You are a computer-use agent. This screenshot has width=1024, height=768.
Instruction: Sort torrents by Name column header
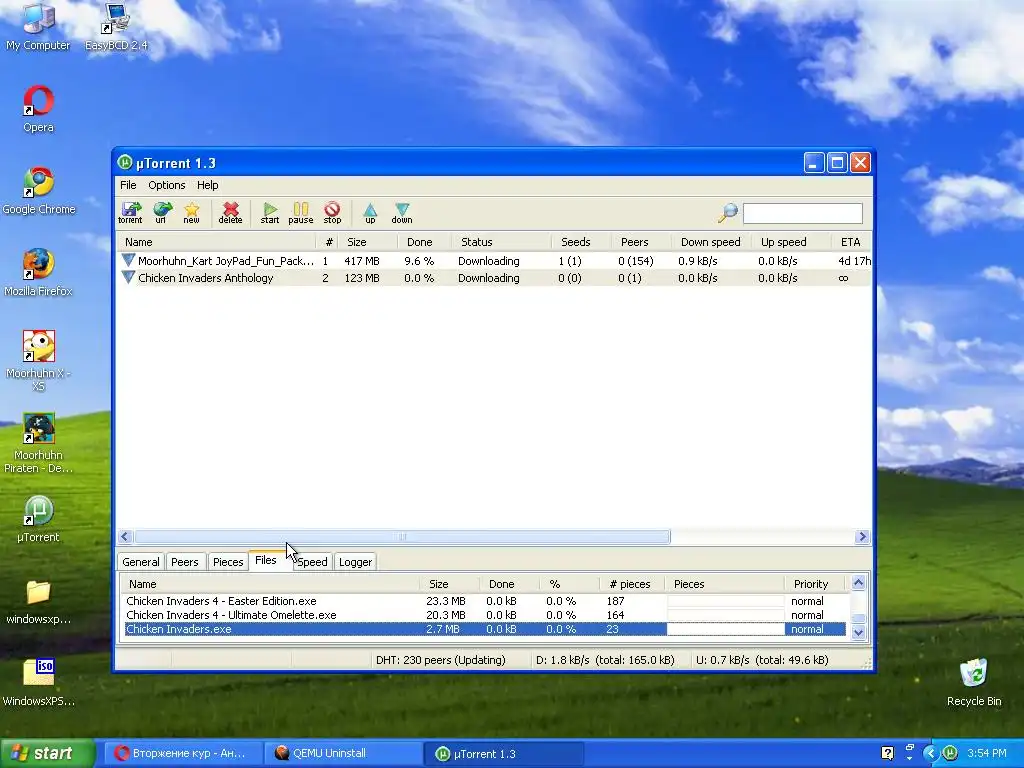coord(216,242)
